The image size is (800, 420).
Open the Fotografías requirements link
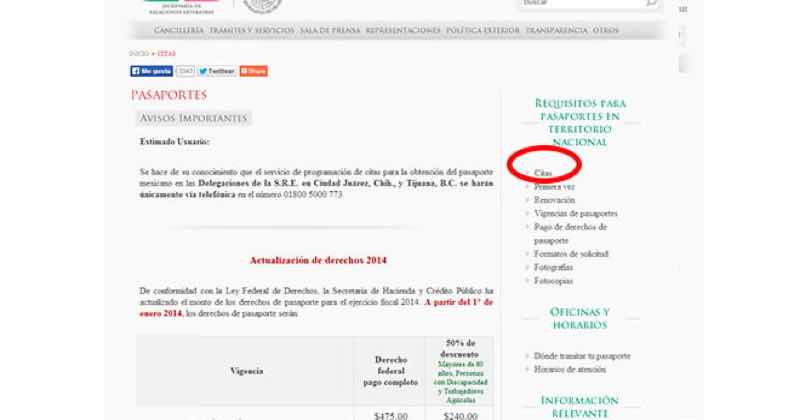(x=554, y=267)
